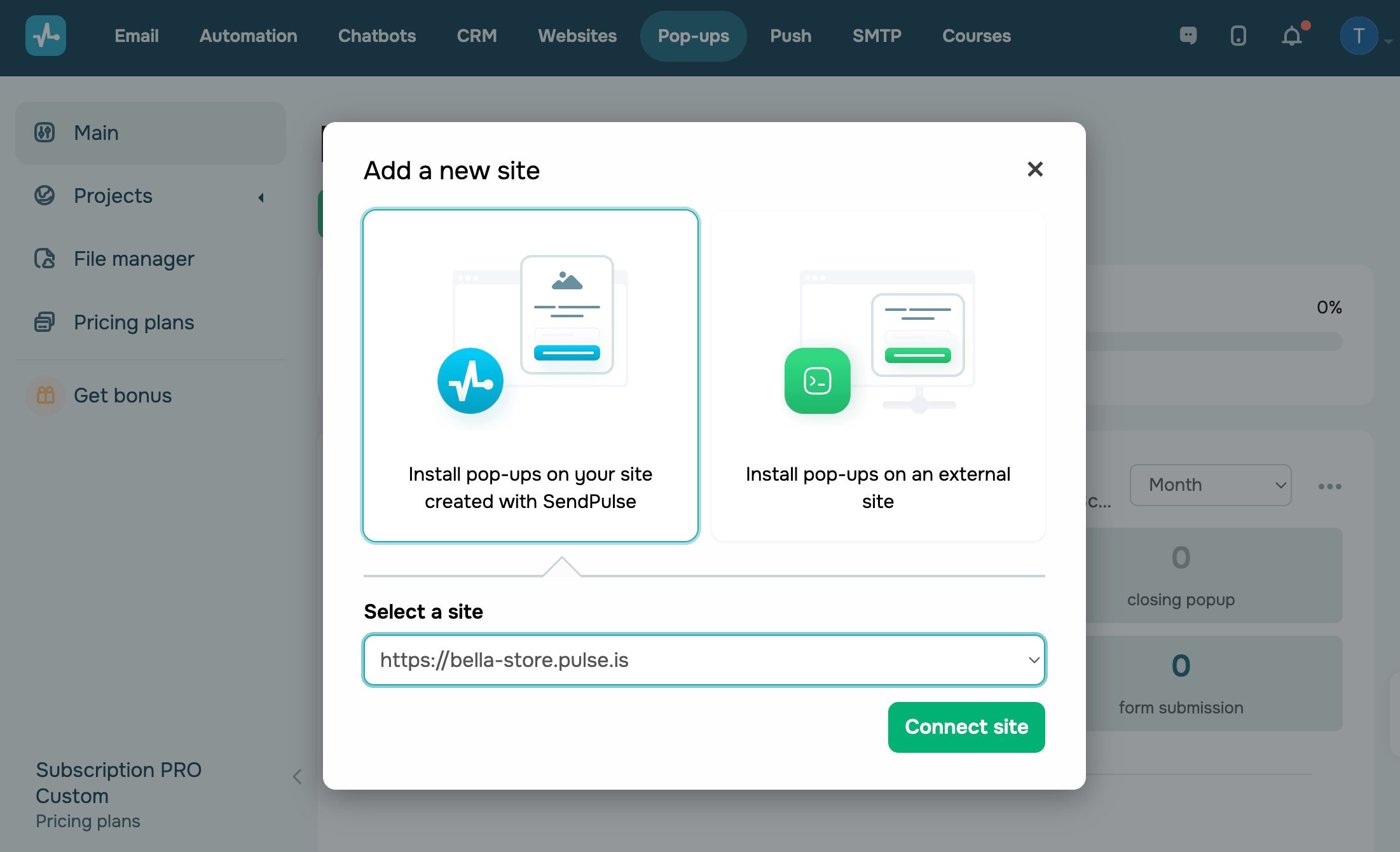Open the chat support icon

point(1188,36)
